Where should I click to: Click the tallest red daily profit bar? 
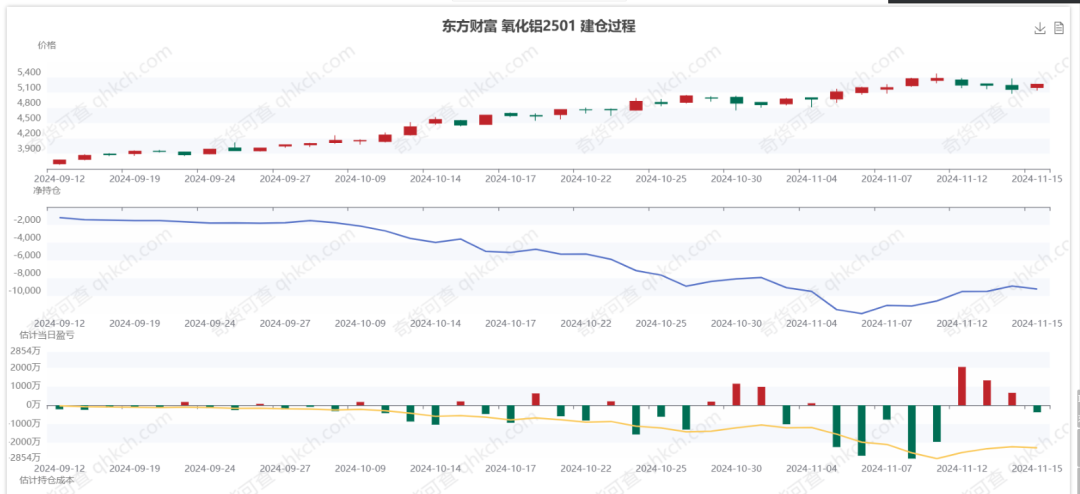coord(962,386)
